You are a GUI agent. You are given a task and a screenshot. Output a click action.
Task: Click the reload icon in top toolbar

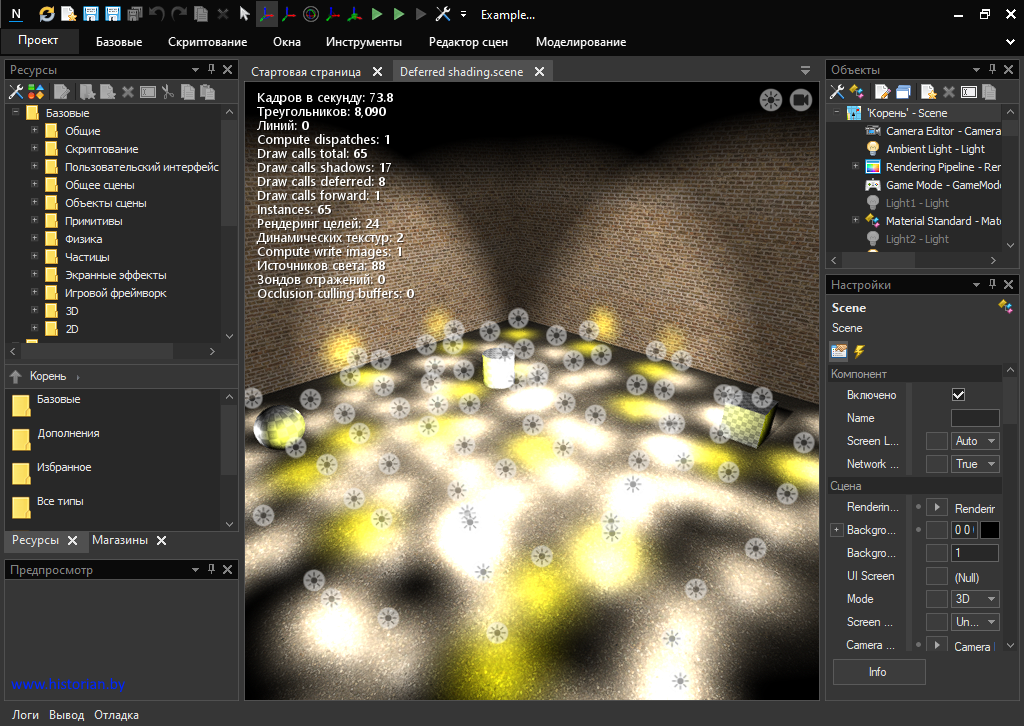pos(47,14)
